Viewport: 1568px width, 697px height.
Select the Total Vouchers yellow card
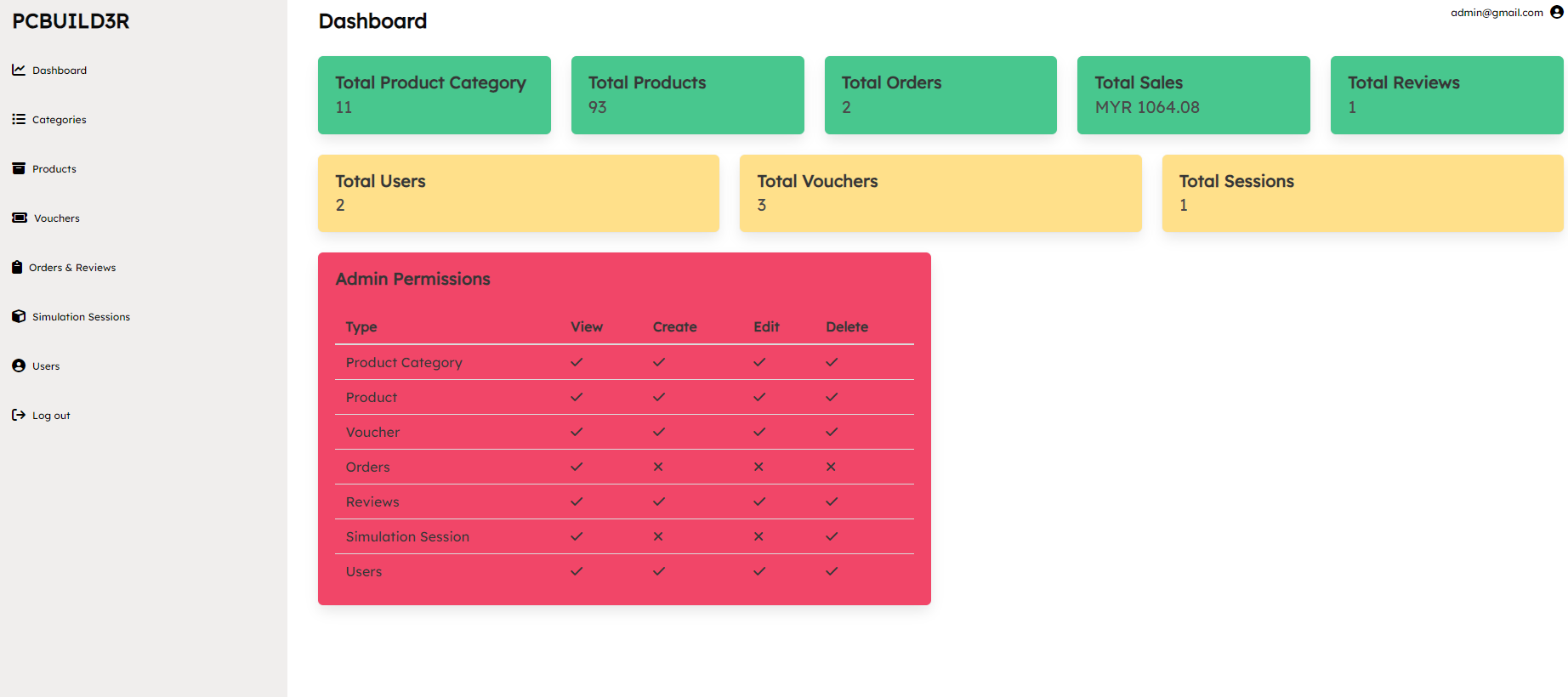pyautogui.click(x=940, y=193)
